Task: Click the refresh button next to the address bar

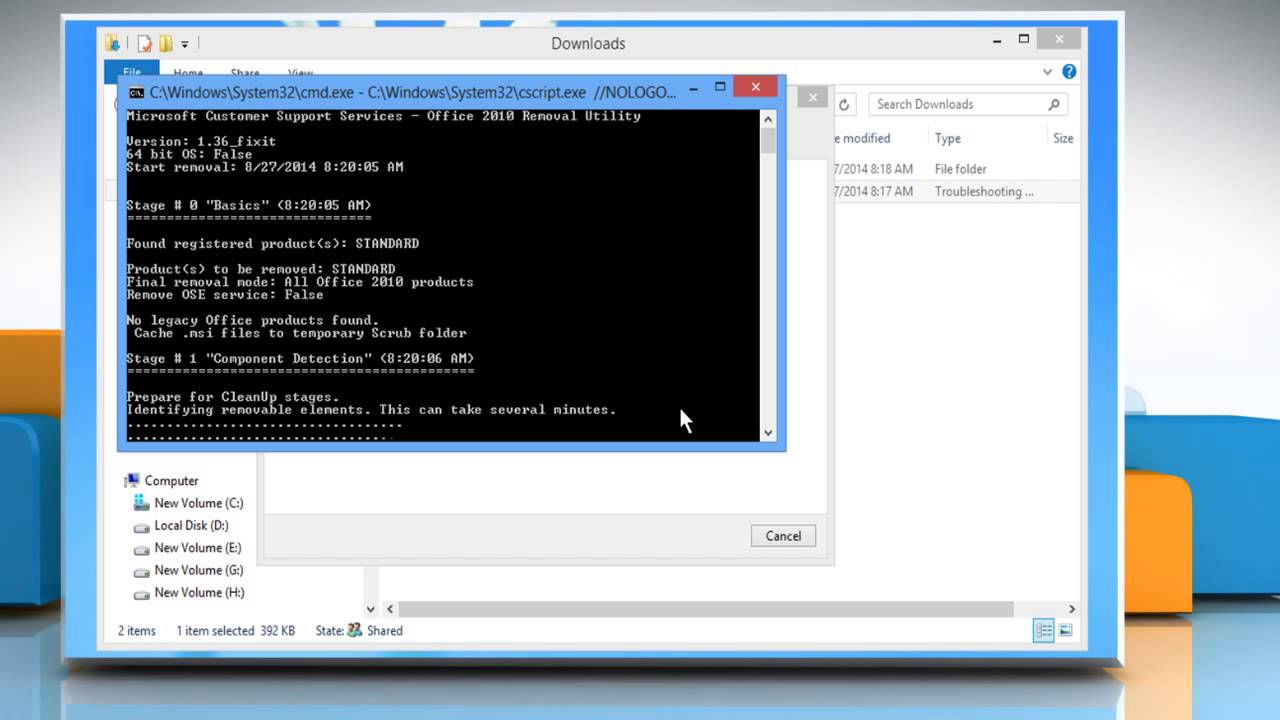Action: click(x=844, y=104)
